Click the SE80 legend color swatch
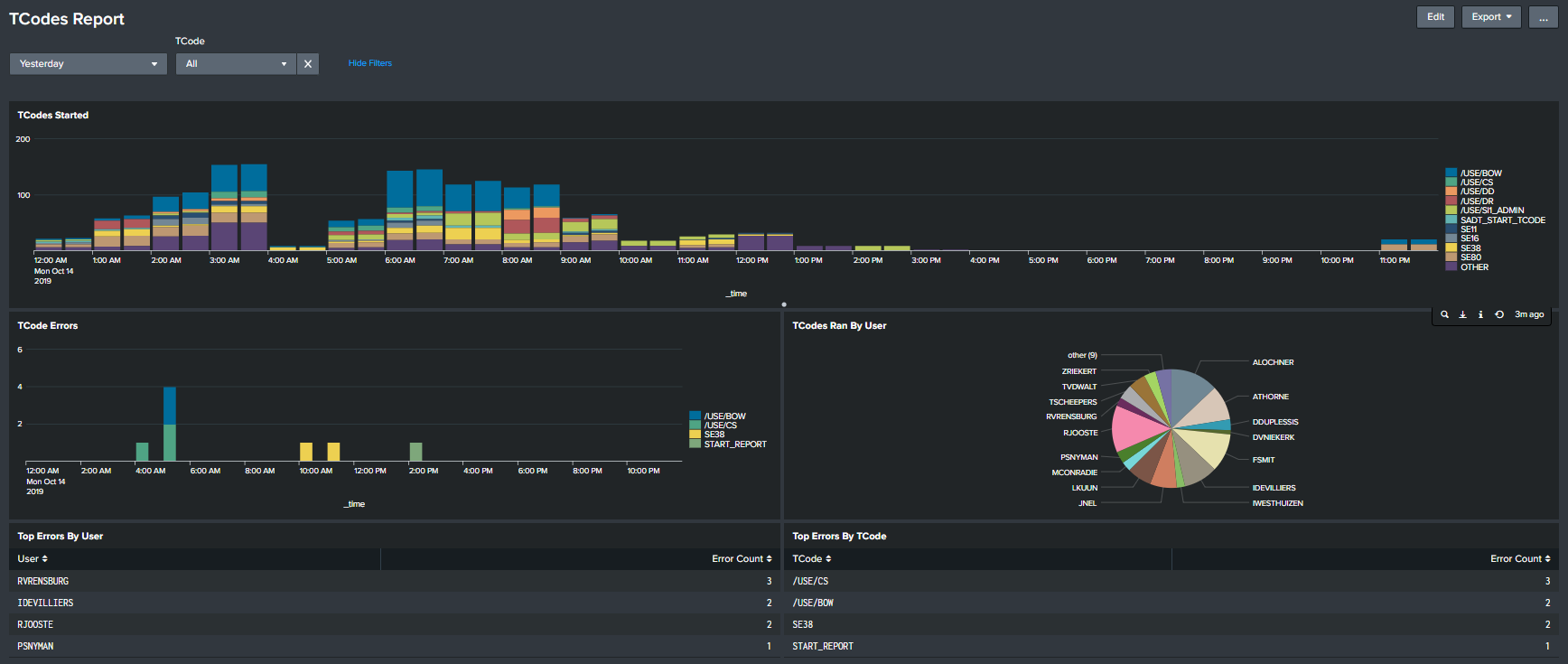This screenshot has height=664, width=1568. point(1451,257)
